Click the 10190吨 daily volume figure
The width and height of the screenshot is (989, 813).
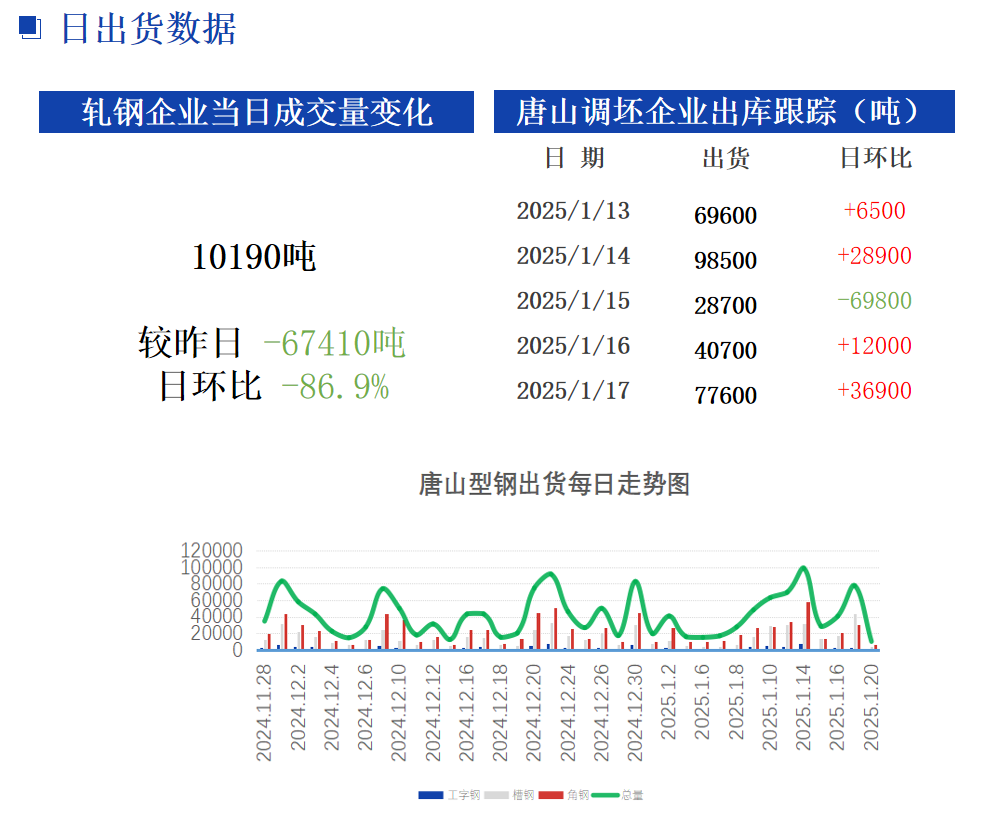254,258
